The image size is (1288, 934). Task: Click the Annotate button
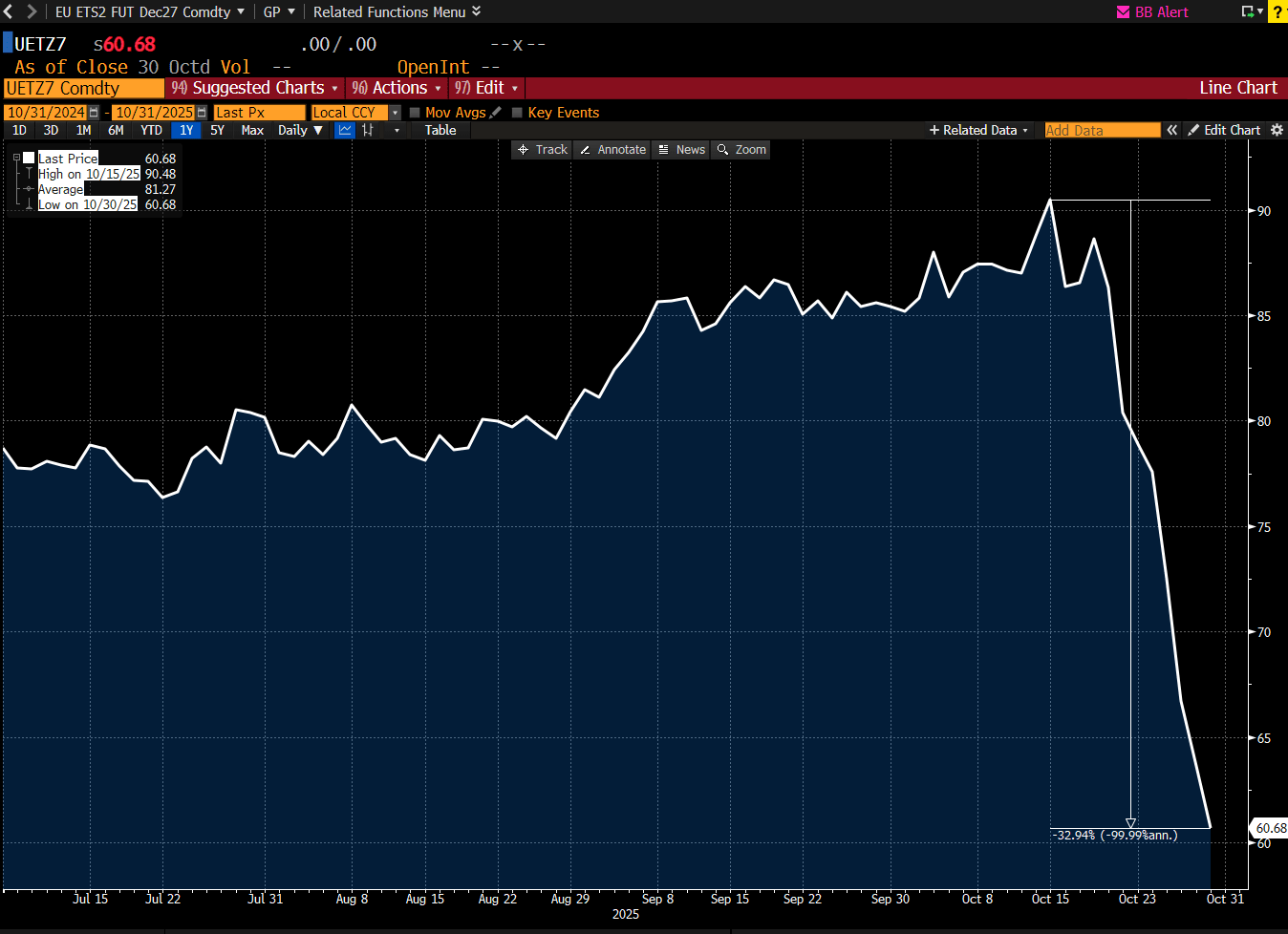click(x=612, y=150)
